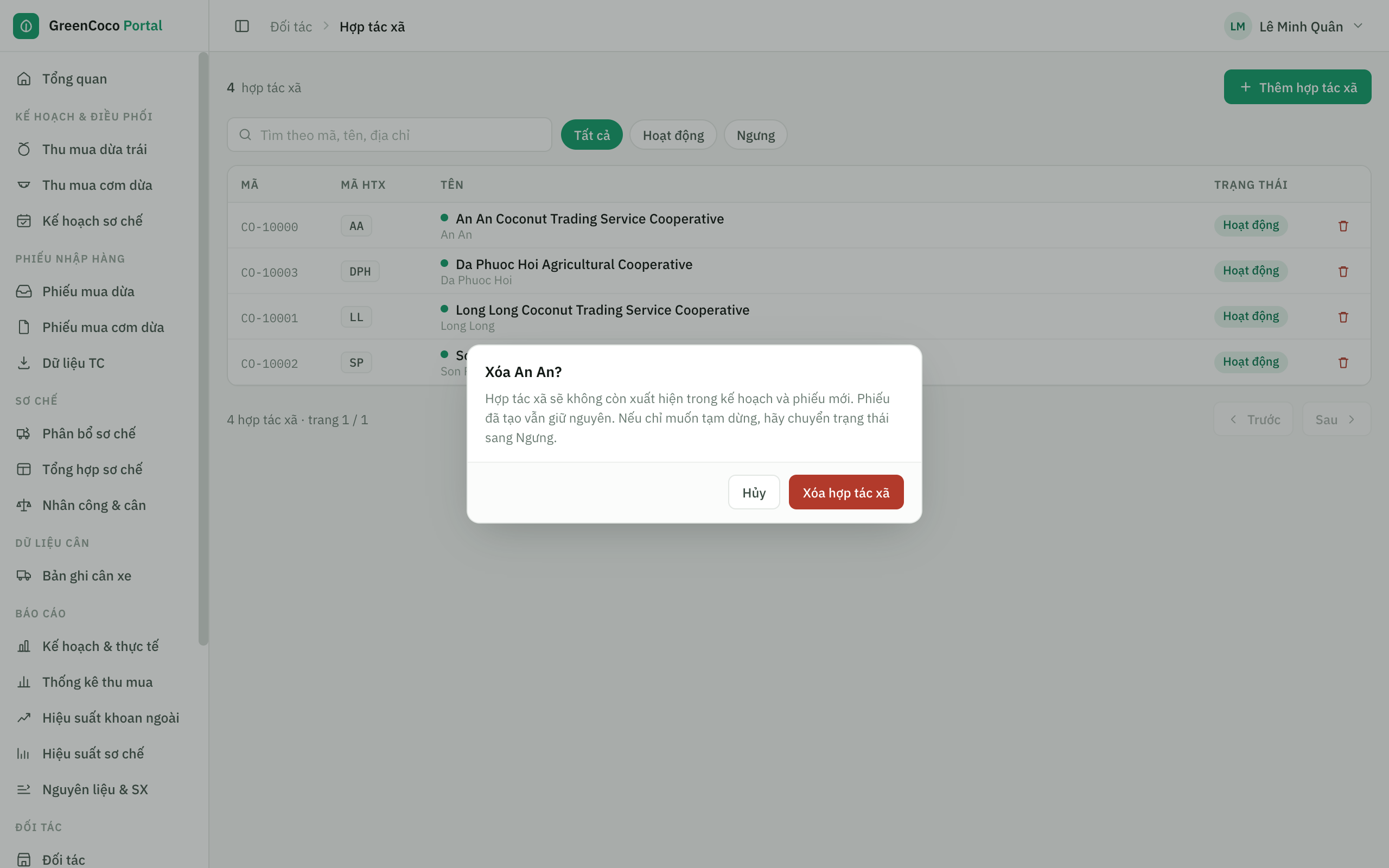Go to previous page with Trước
Viewport: 1389px width, 868px height.
click(1253, 419)
